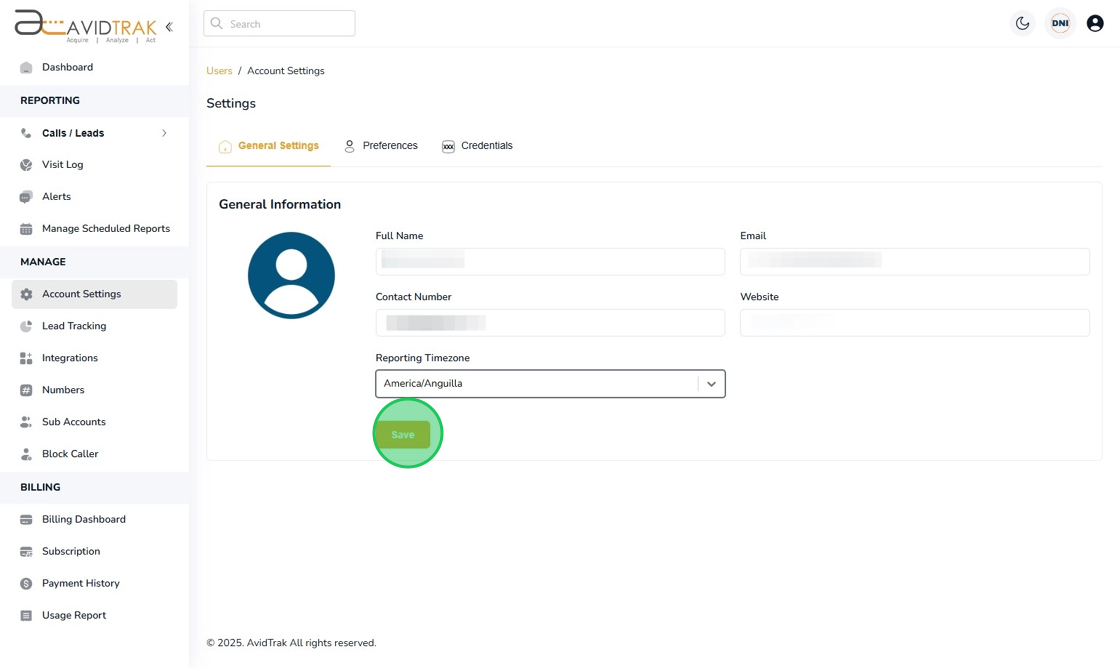This screenshot has height=668, width=1120.
Task: Switch to Credentials tab
Action: tap(477, 146)
